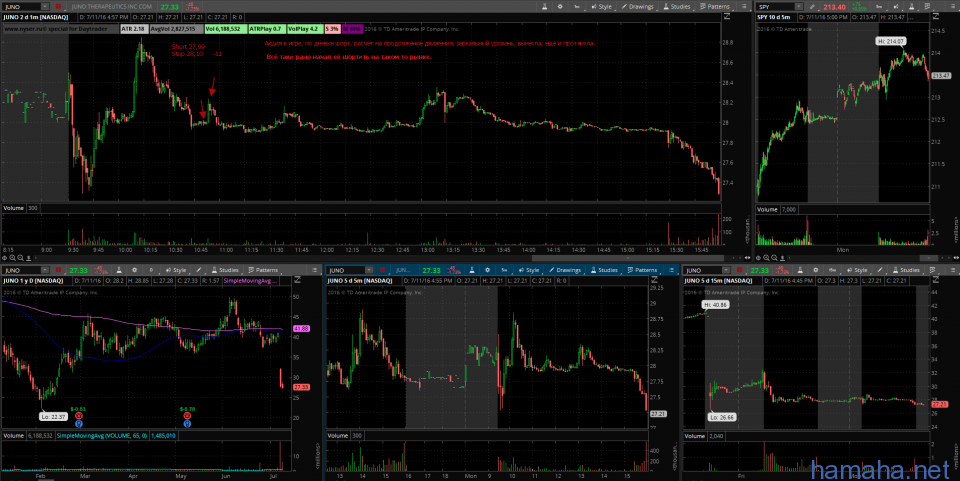Open the studies flask icon in SPY chart

[911, 7]
